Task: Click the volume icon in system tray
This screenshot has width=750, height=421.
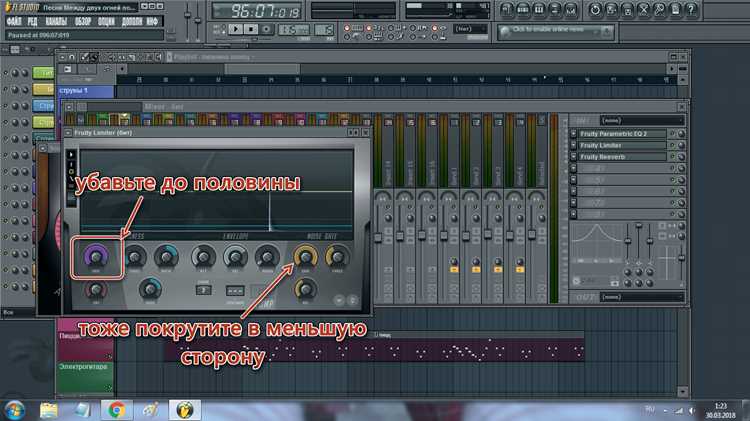Action: point(692,410)
